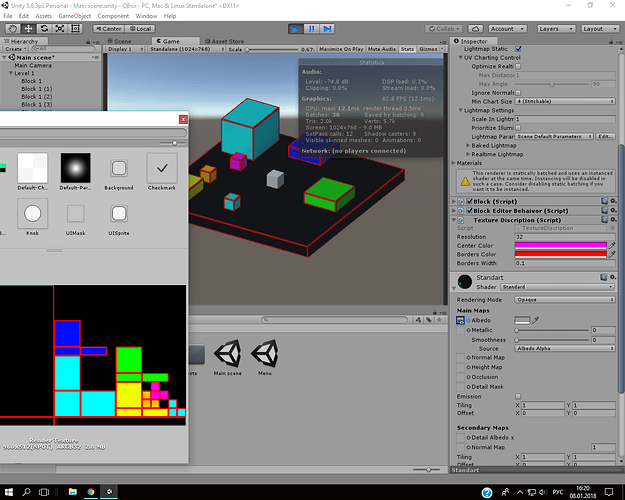Close the object picker window
This screenshot has height=500, width=625.
point(183,119)
